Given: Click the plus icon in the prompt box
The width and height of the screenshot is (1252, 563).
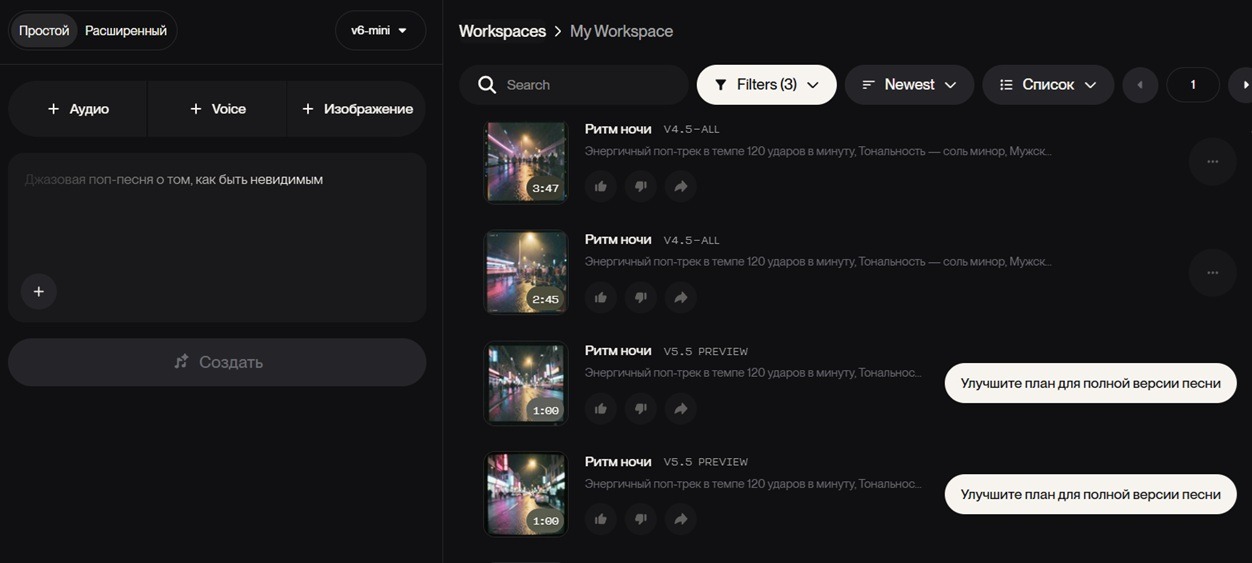Looking at the screenshot, I should 39,292.
